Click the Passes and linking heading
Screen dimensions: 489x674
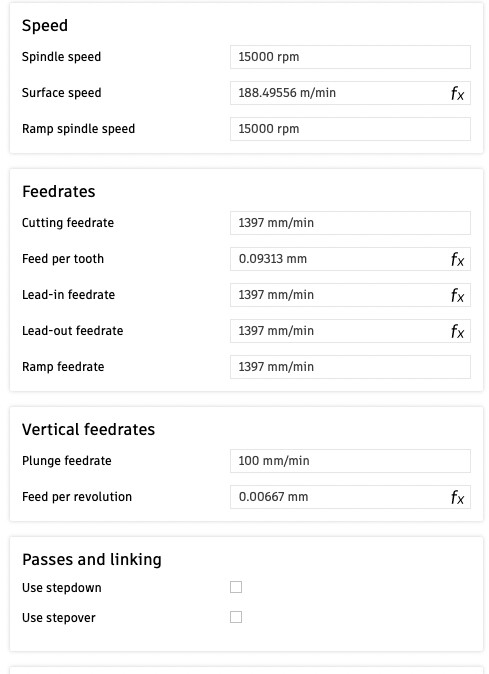pos(92,560)
